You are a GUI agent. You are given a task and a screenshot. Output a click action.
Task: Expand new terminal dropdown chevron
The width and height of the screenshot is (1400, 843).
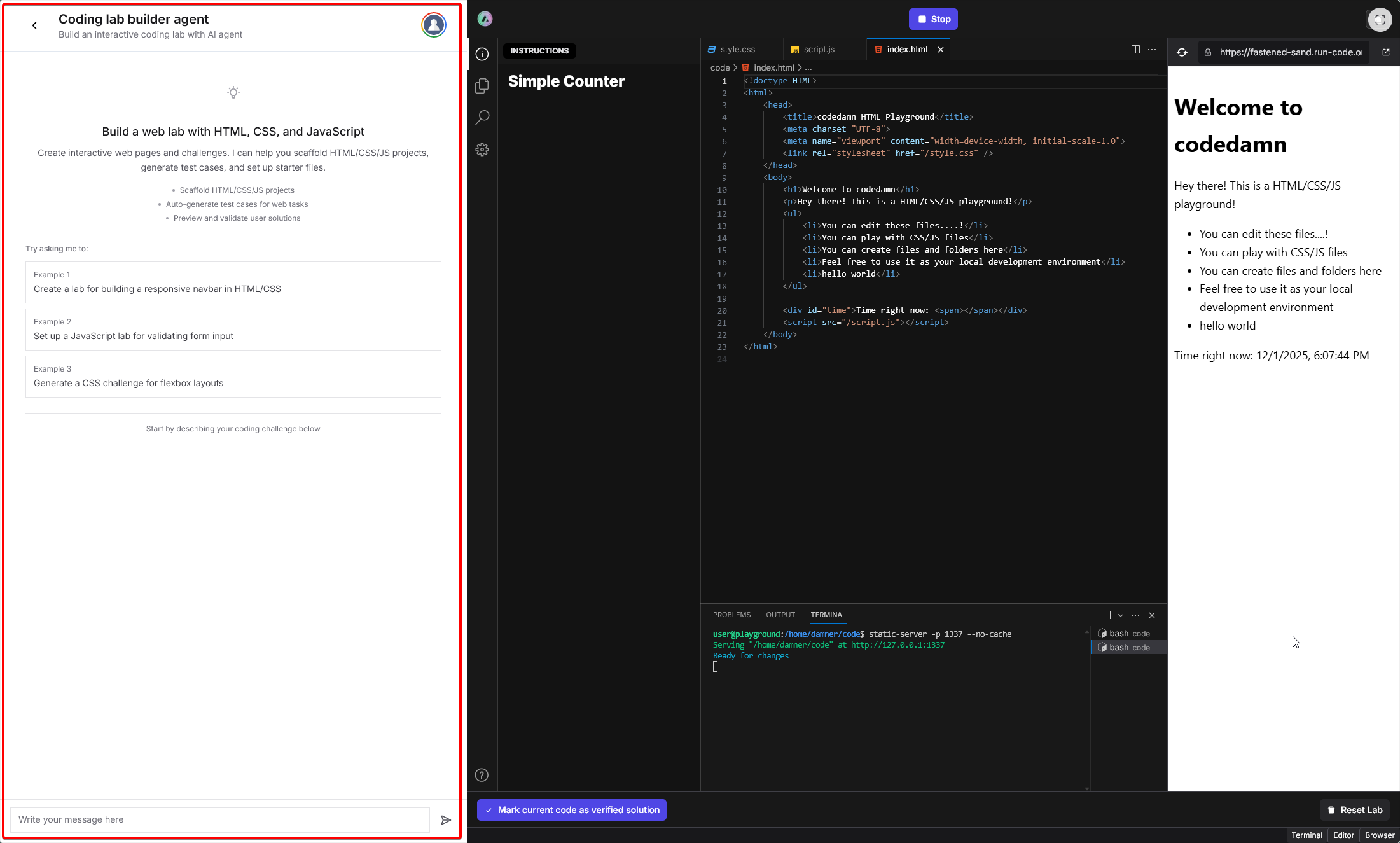tap(1121, 615)
